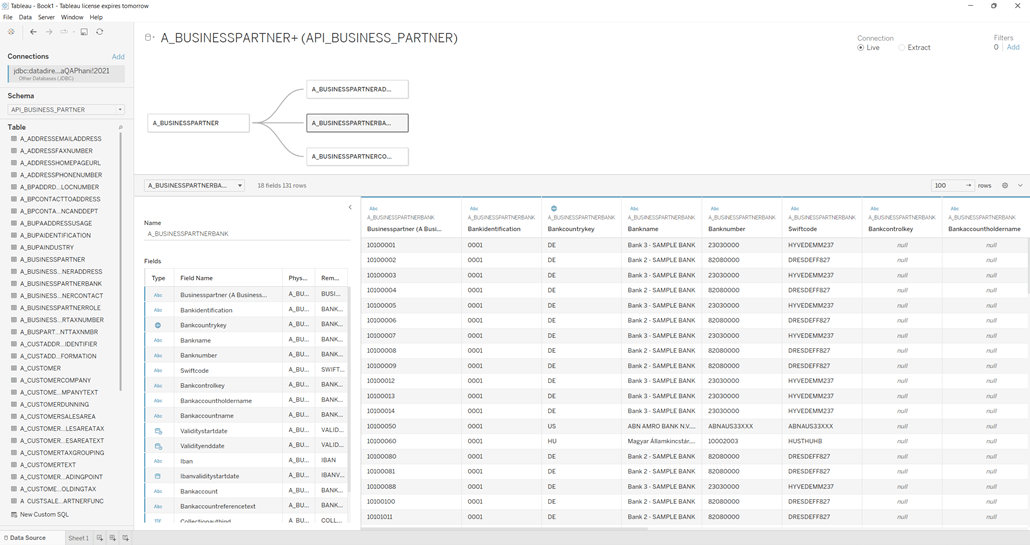
Task: Click the Tableau start page logo icon
Action: pyautogui.click(x=11, y=32)
